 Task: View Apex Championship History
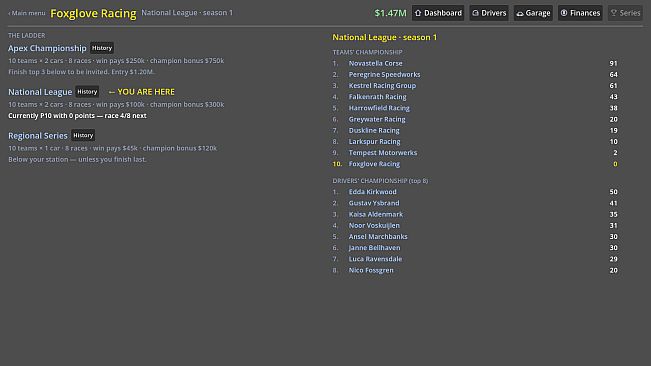102,48
